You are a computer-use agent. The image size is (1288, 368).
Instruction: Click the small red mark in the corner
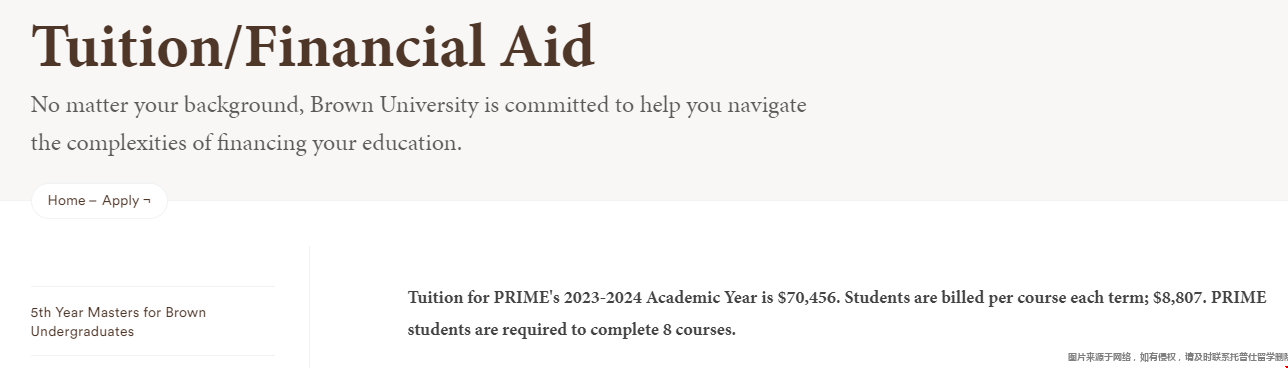tap(1285, 365)
